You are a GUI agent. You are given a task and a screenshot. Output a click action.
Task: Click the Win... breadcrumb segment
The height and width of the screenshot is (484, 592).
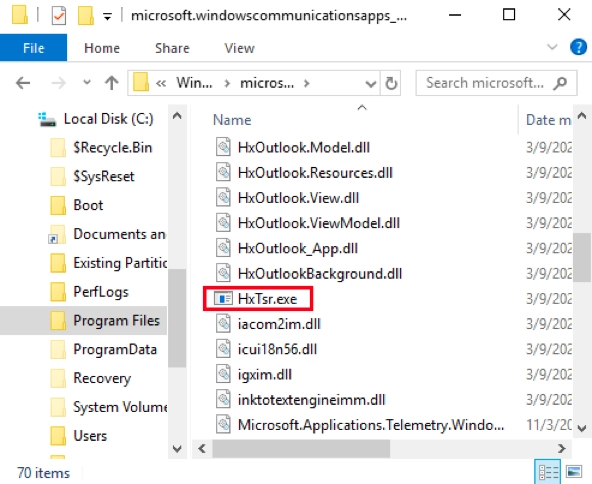click(194, 83)
